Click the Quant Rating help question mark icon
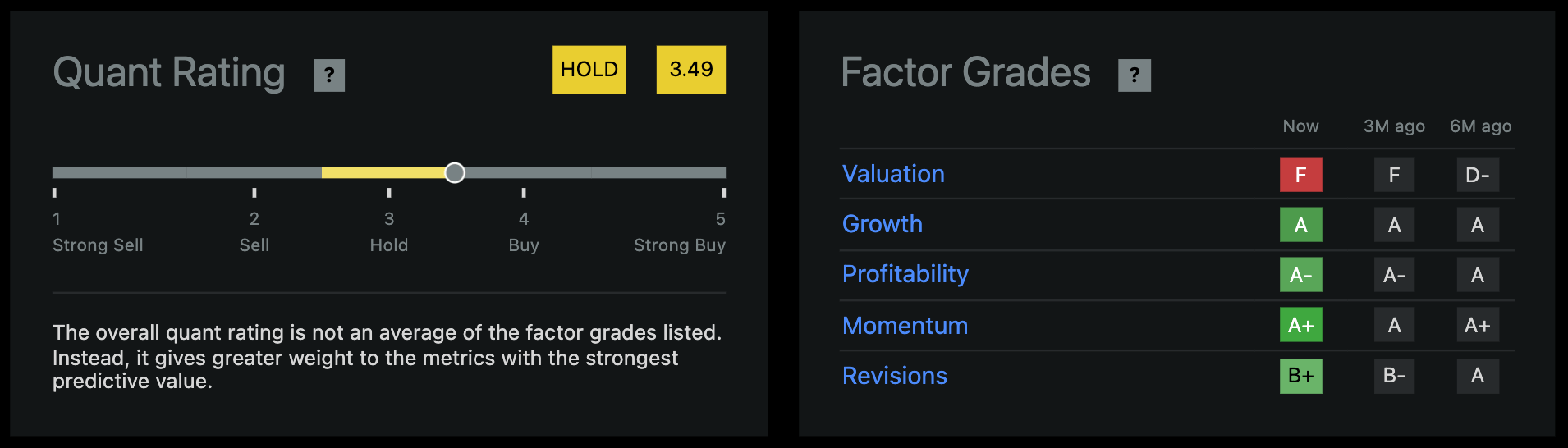 tap(329, 75)
